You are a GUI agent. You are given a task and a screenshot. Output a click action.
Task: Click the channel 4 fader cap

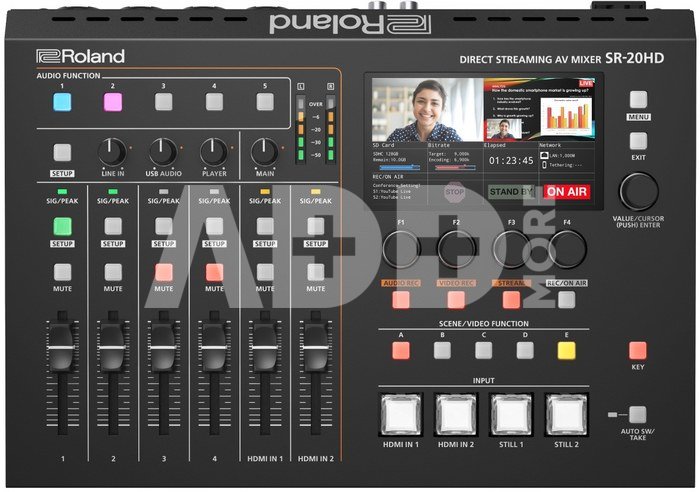(214, 346)
